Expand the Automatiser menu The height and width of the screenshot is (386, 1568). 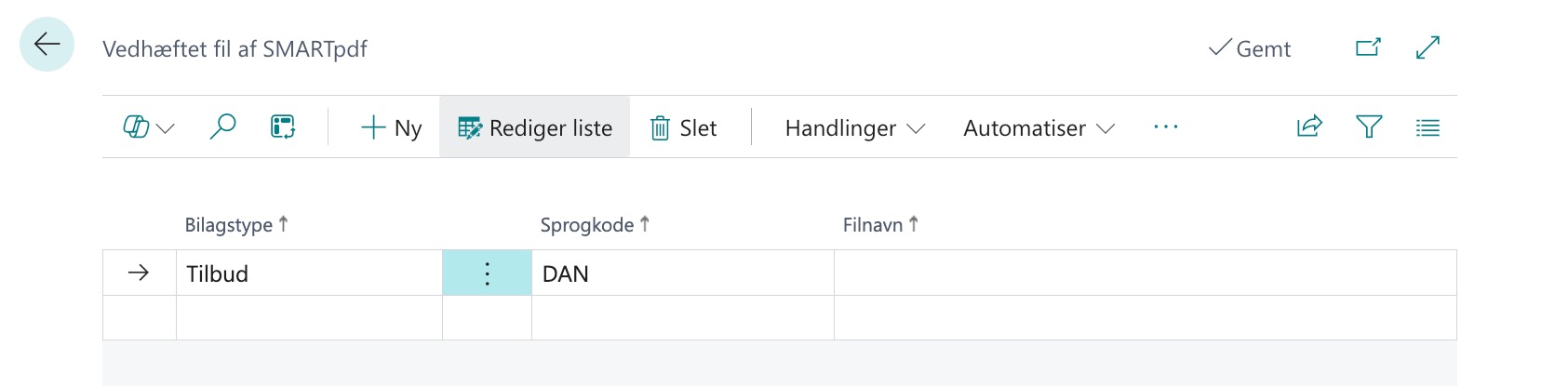pos(1039,127)
